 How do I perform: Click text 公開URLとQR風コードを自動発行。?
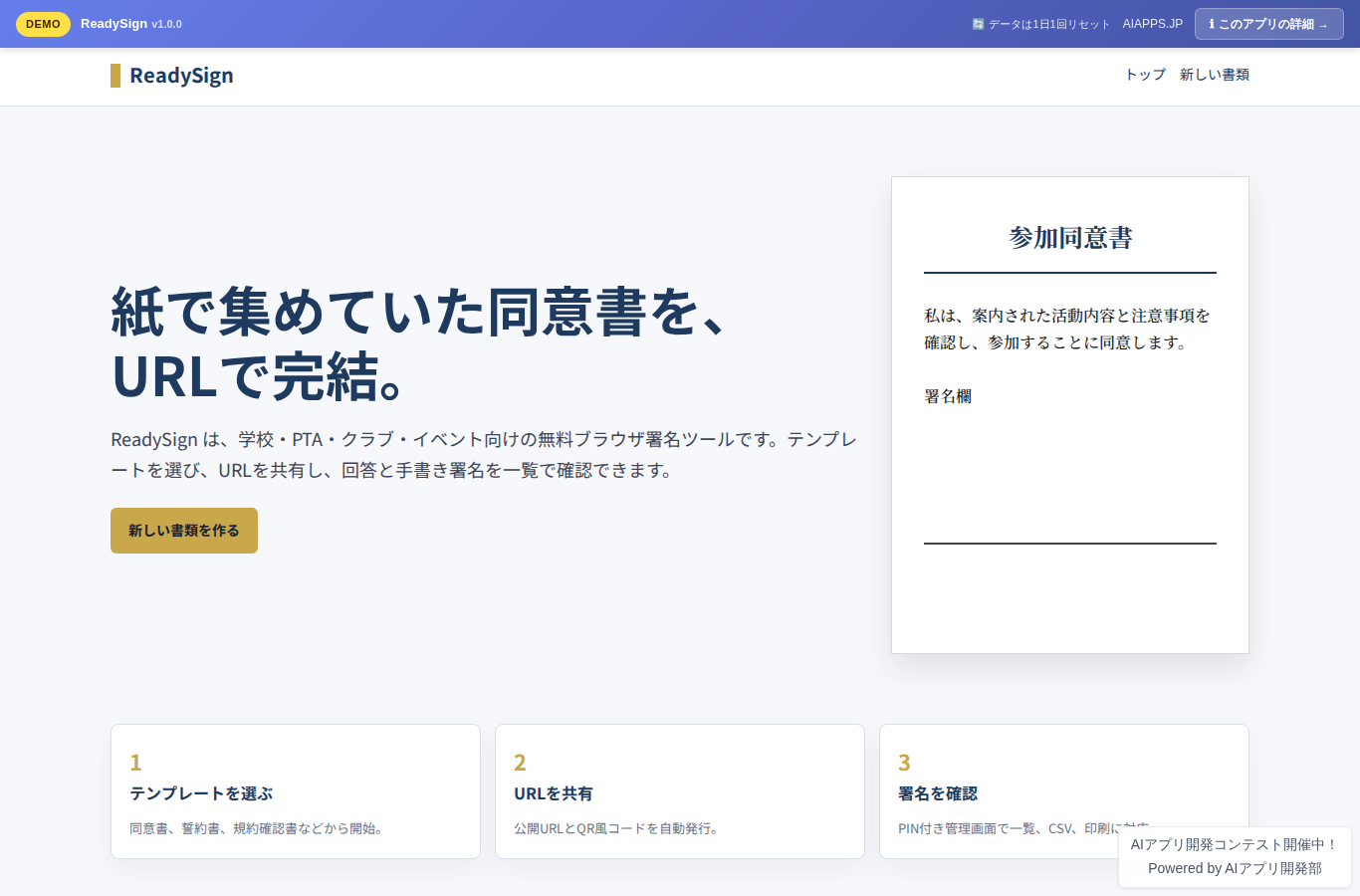pos(617,828)
